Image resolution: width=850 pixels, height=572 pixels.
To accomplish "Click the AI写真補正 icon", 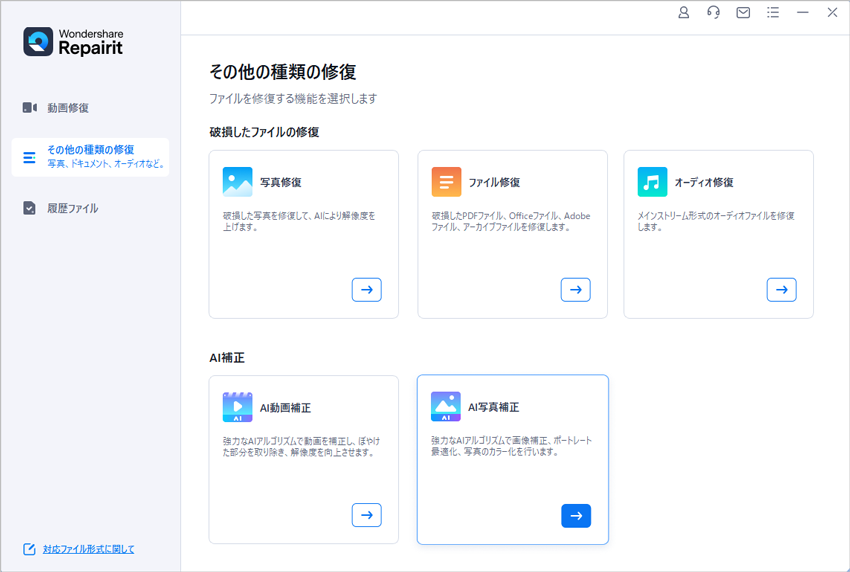I will coord(446,407).
